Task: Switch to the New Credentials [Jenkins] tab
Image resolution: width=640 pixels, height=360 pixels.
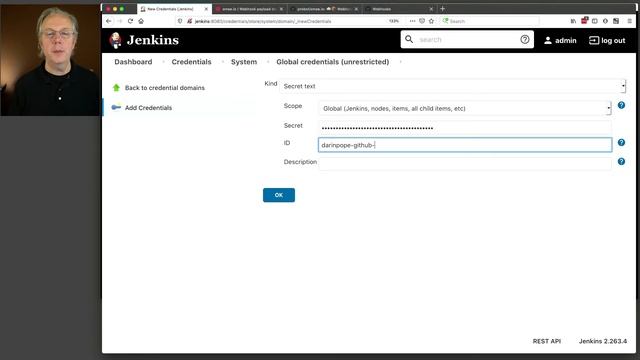Action: [174, 9]
